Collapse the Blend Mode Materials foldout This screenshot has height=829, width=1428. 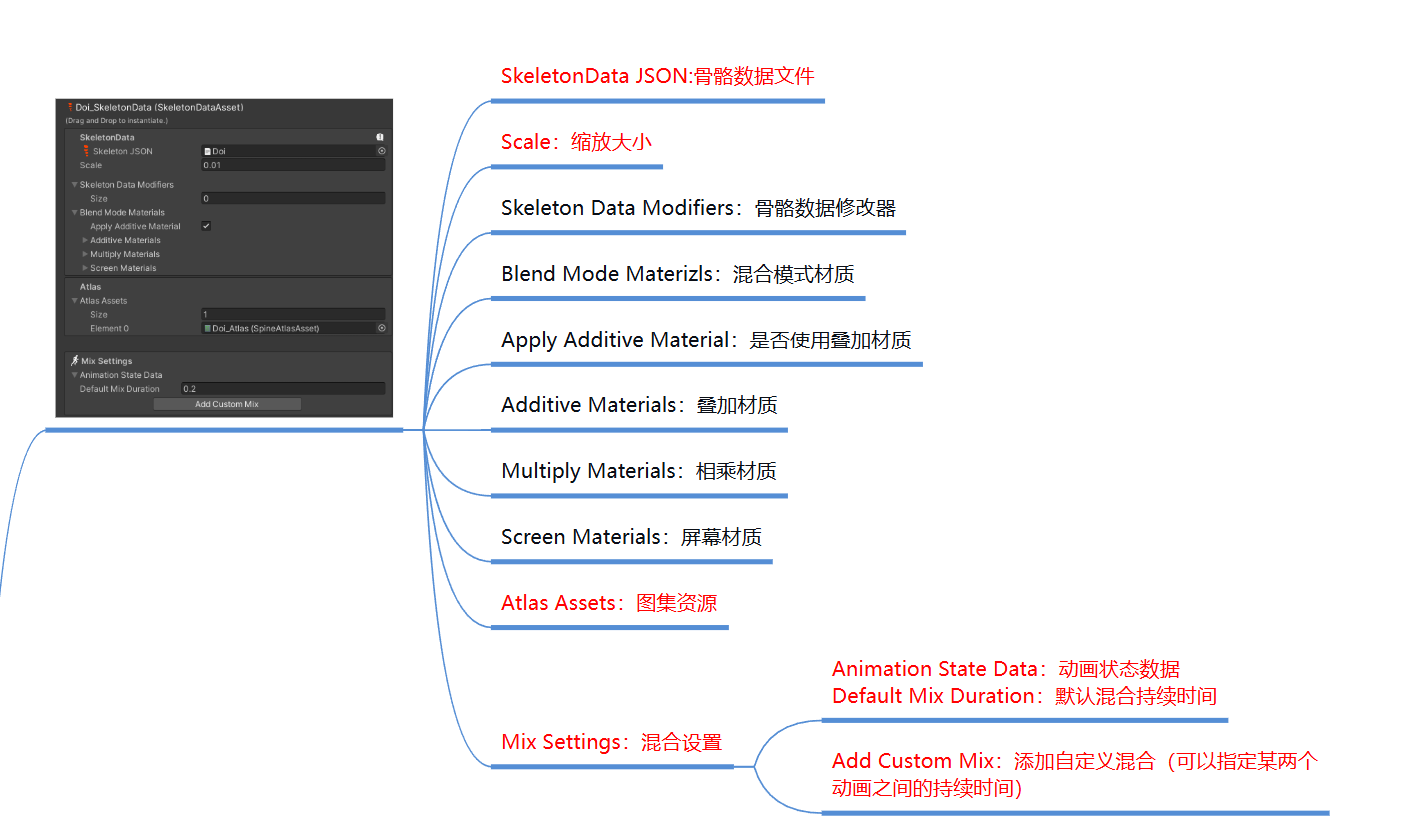click(74, 213)
